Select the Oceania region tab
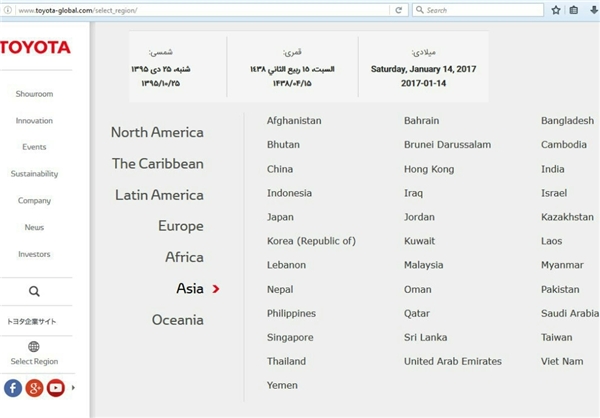600x418 pixels. coord(178,320)
